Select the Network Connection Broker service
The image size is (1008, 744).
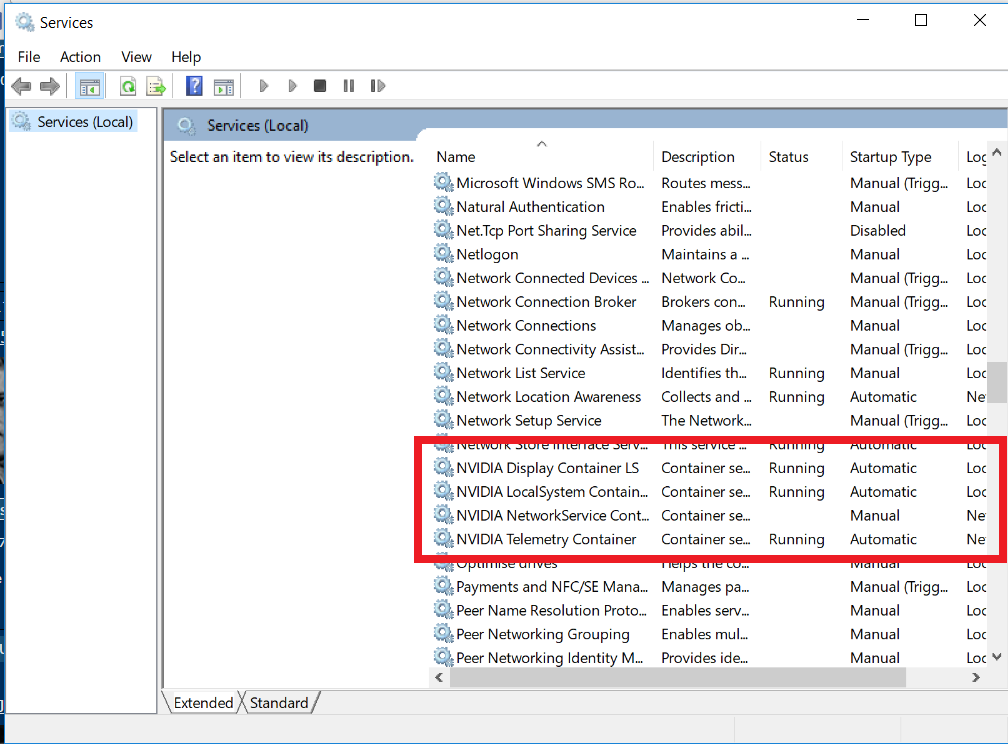coord(710,302)
